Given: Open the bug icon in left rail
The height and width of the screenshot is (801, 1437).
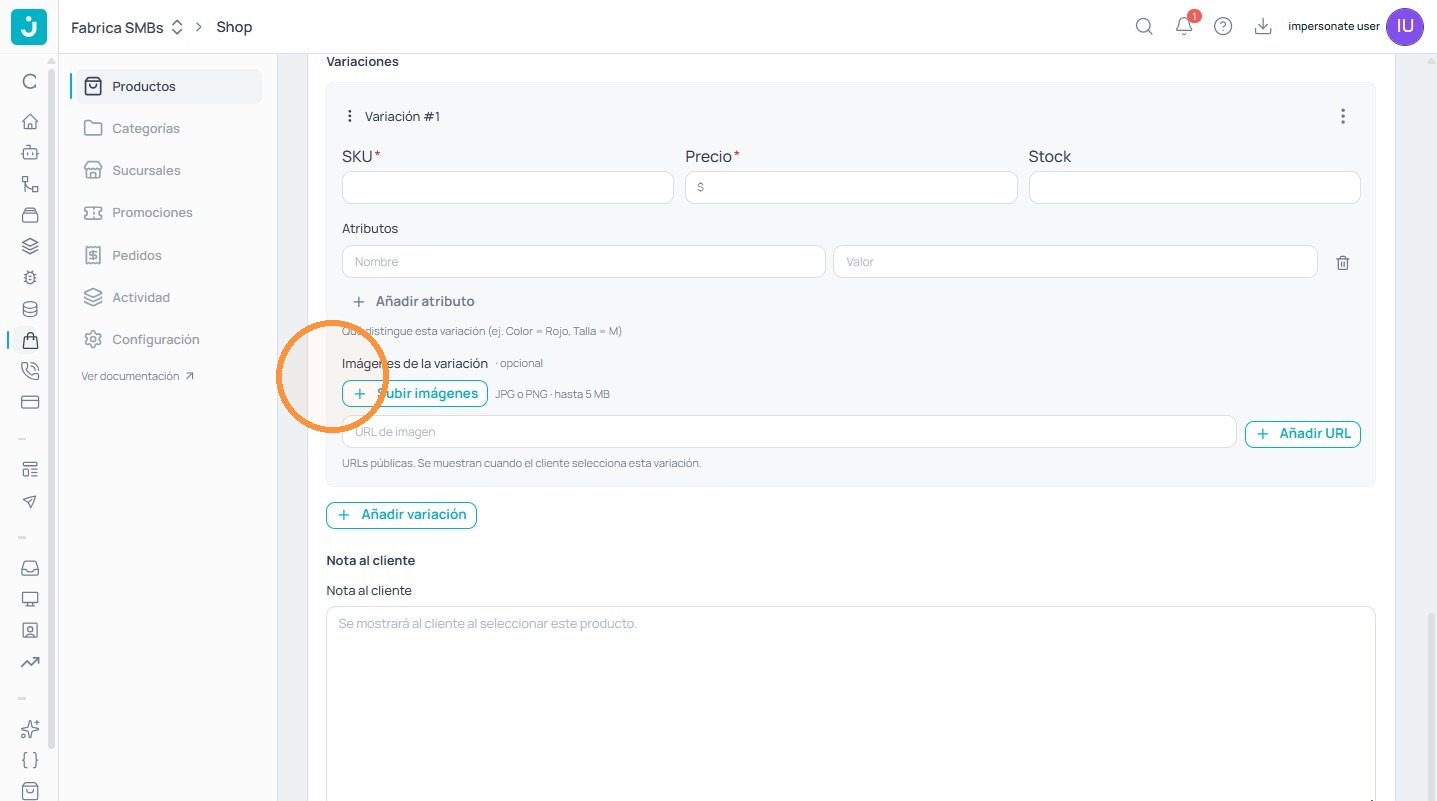Looking at the screenshot, I should 30,277.
